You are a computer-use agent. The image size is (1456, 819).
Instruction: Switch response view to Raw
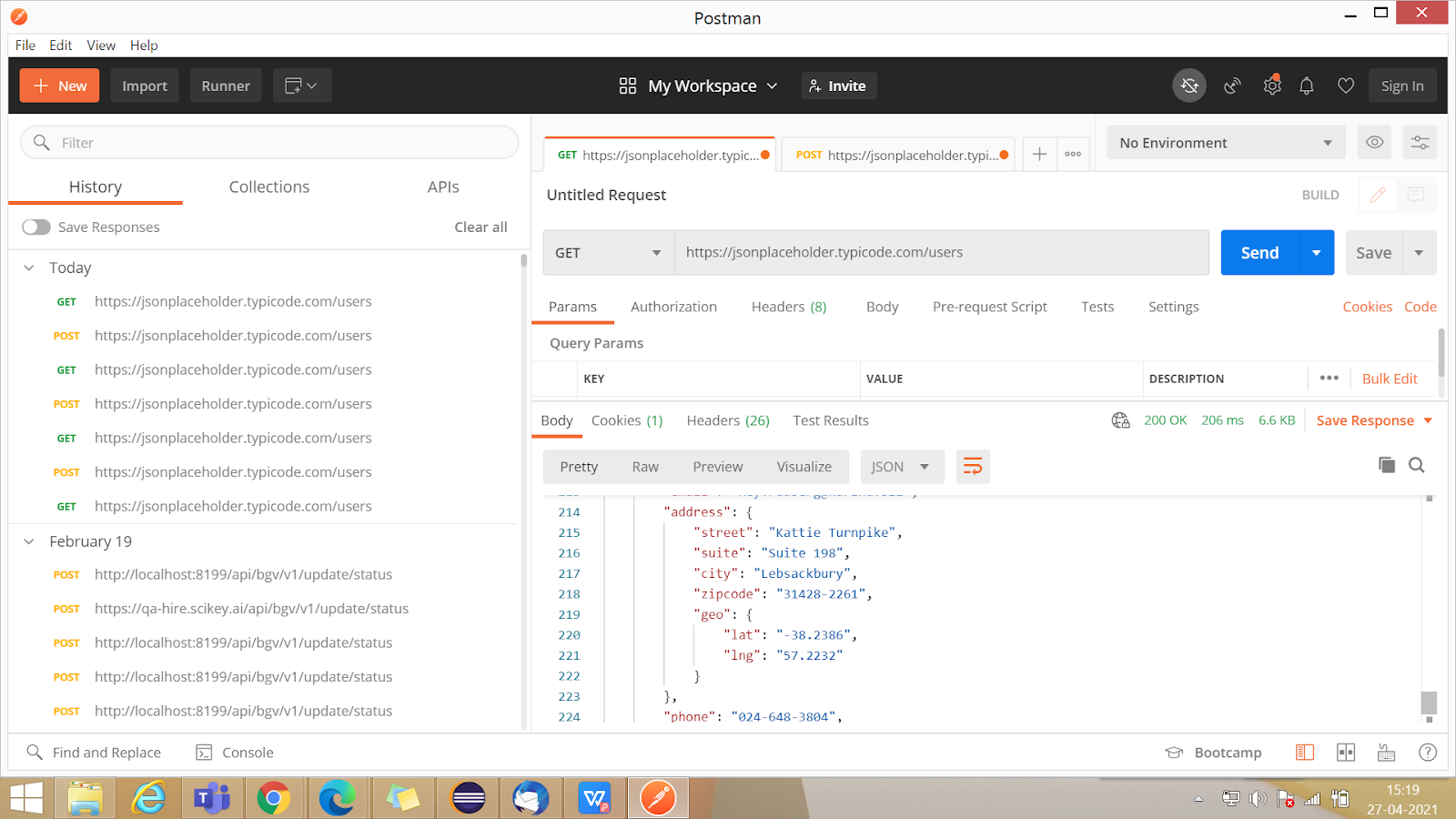coord(645,467)
